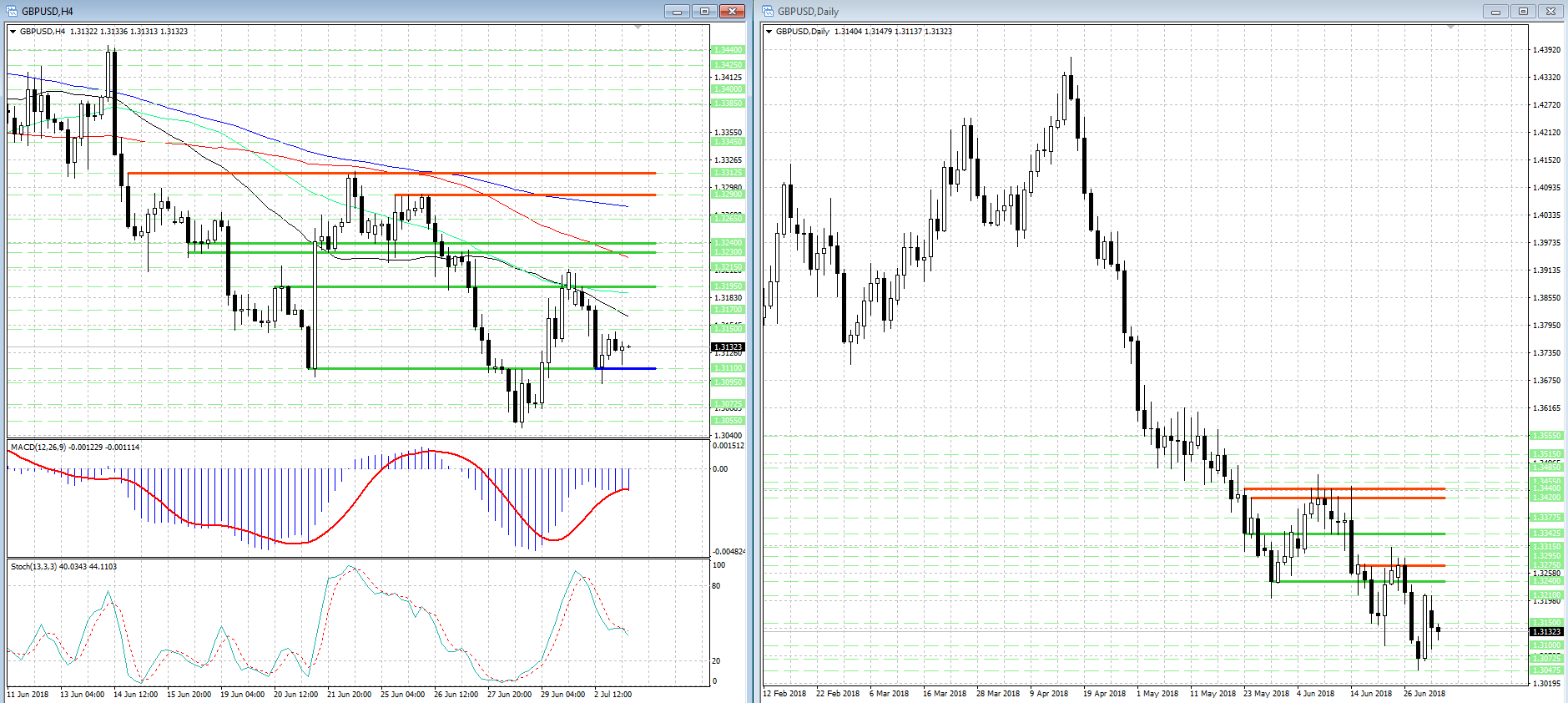Click the GBPUSD,Daily window chart icon
The width and height of the screenshot is (1568, 703).
click(769, 11)
